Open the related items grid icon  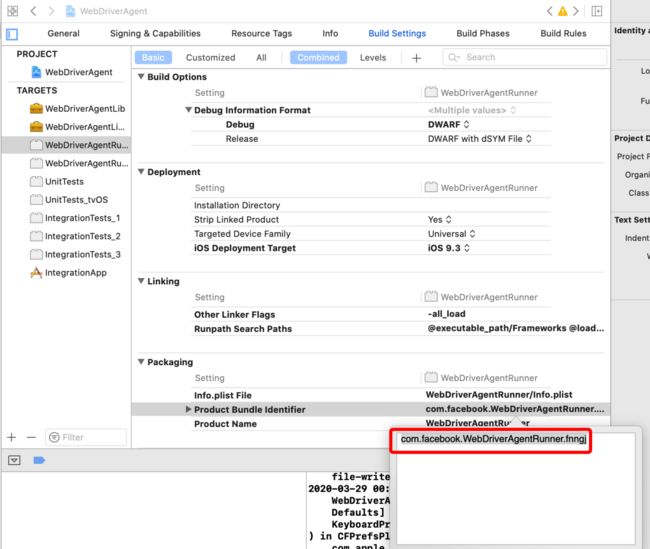click(13, 11)
